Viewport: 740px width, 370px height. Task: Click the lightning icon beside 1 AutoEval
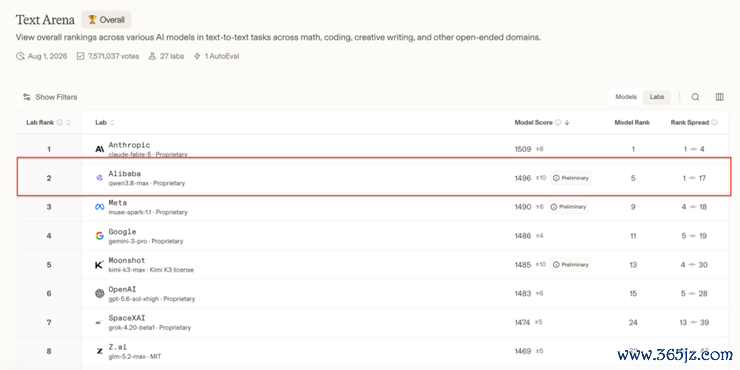pyautogui.click(x=197, y=56)
